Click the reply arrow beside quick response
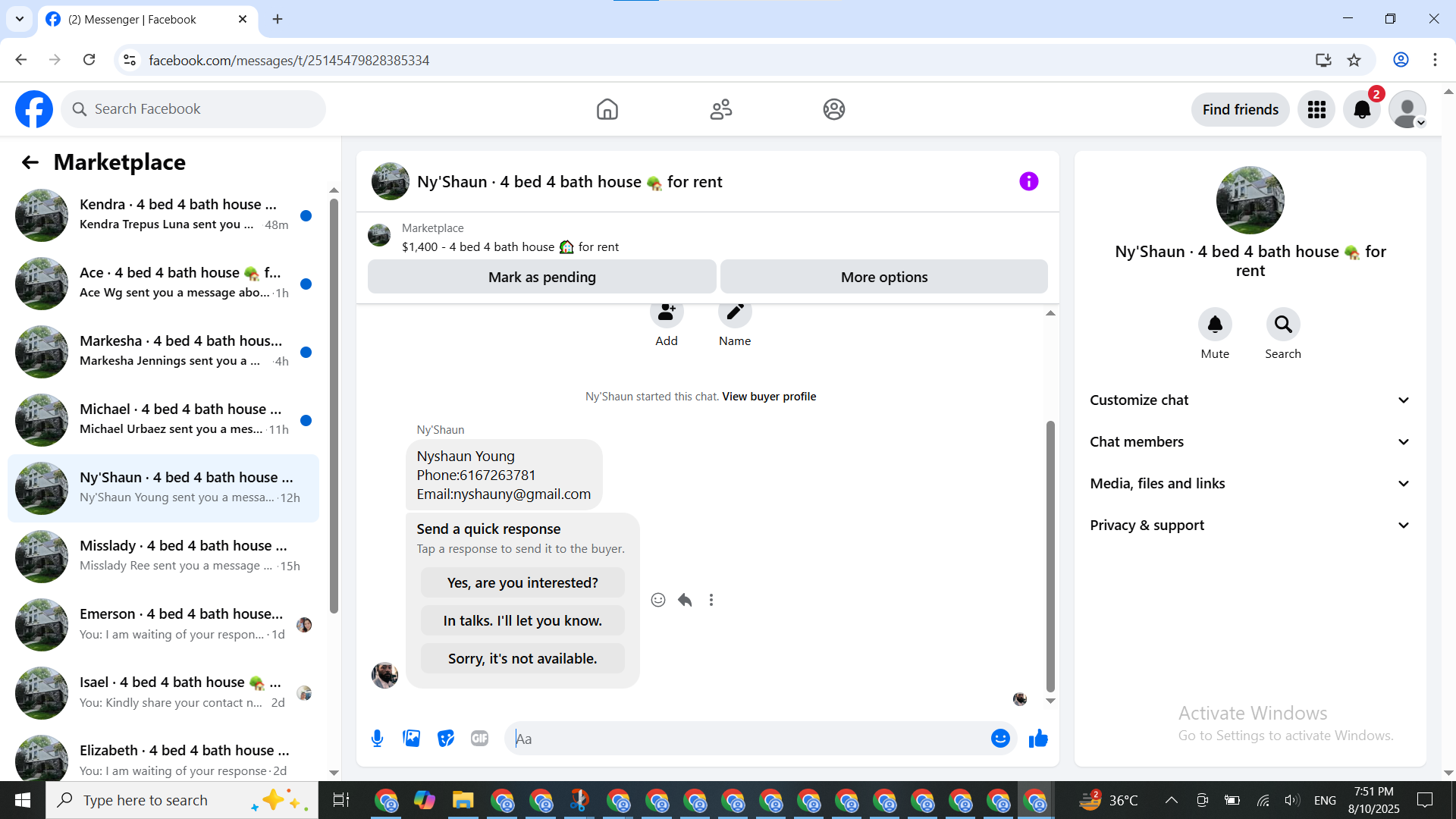Image resolution: width=1456 pixels, height=819 pixels. (x=685, y=601)
